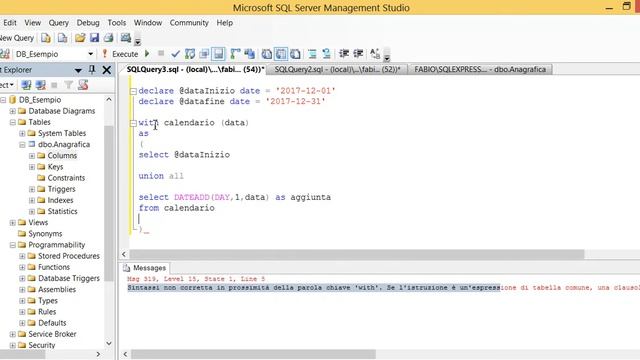Viewport: 640px width, 360px height.
Task: Switch to the SQLQuery2.sql tab
Action: [x=337, y=69]
